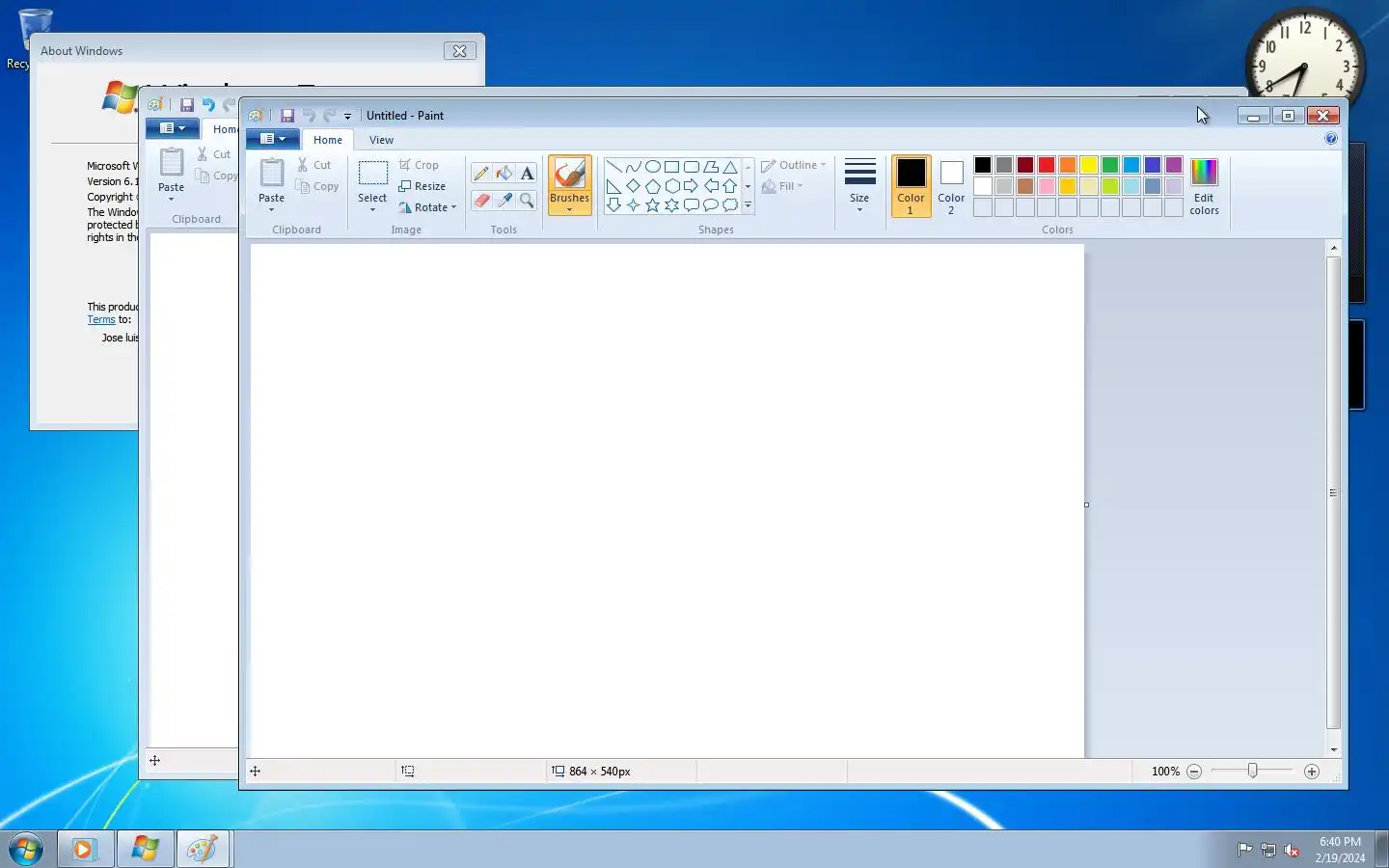Image resolution: width=1389 pixels, height=868 pixels.
Task: Choose the Right arrow shape
Action: click(x=692, y=186)
